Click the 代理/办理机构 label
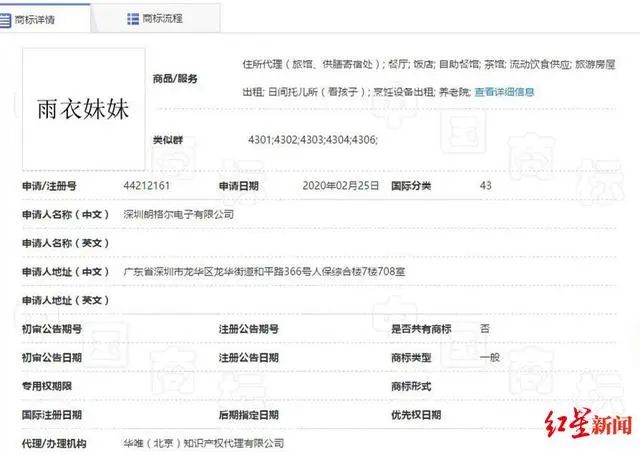The image size is (640, 455). click(x=54, y=442)
